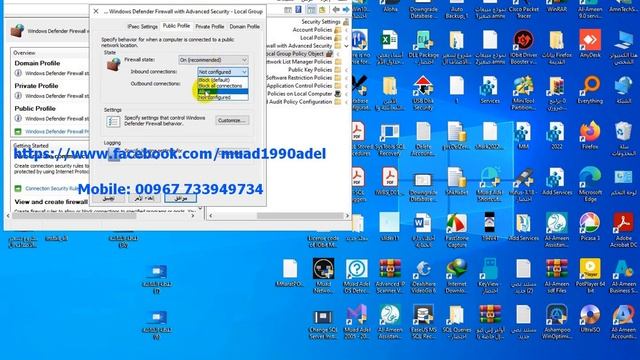Click the إلغاء الأمر (Cancel) button

pyautogui.click(x=144, y=198)
